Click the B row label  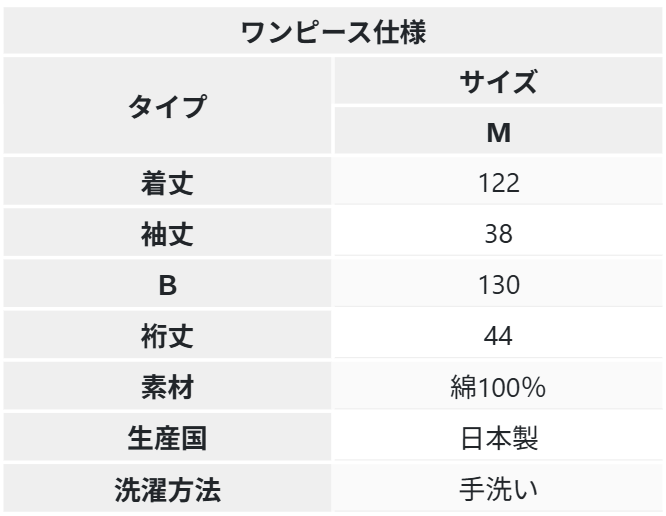pos(167,285)
